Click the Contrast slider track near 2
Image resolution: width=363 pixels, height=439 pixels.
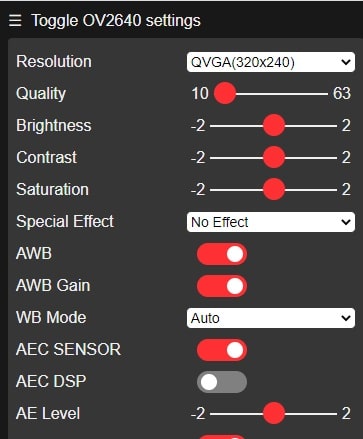(x=328, y=158)
